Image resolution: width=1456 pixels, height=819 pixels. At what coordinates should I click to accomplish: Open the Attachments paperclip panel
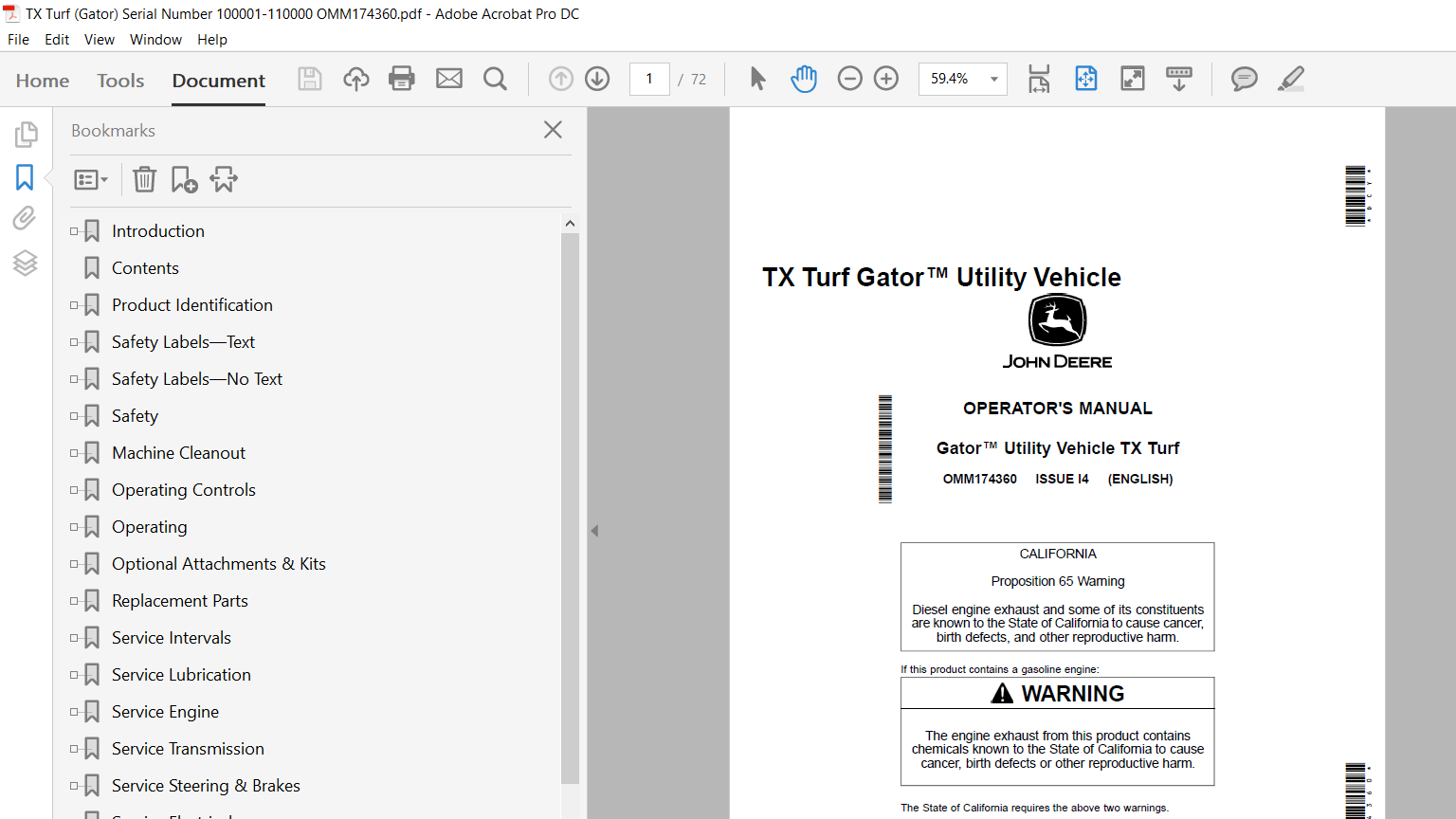25,219
